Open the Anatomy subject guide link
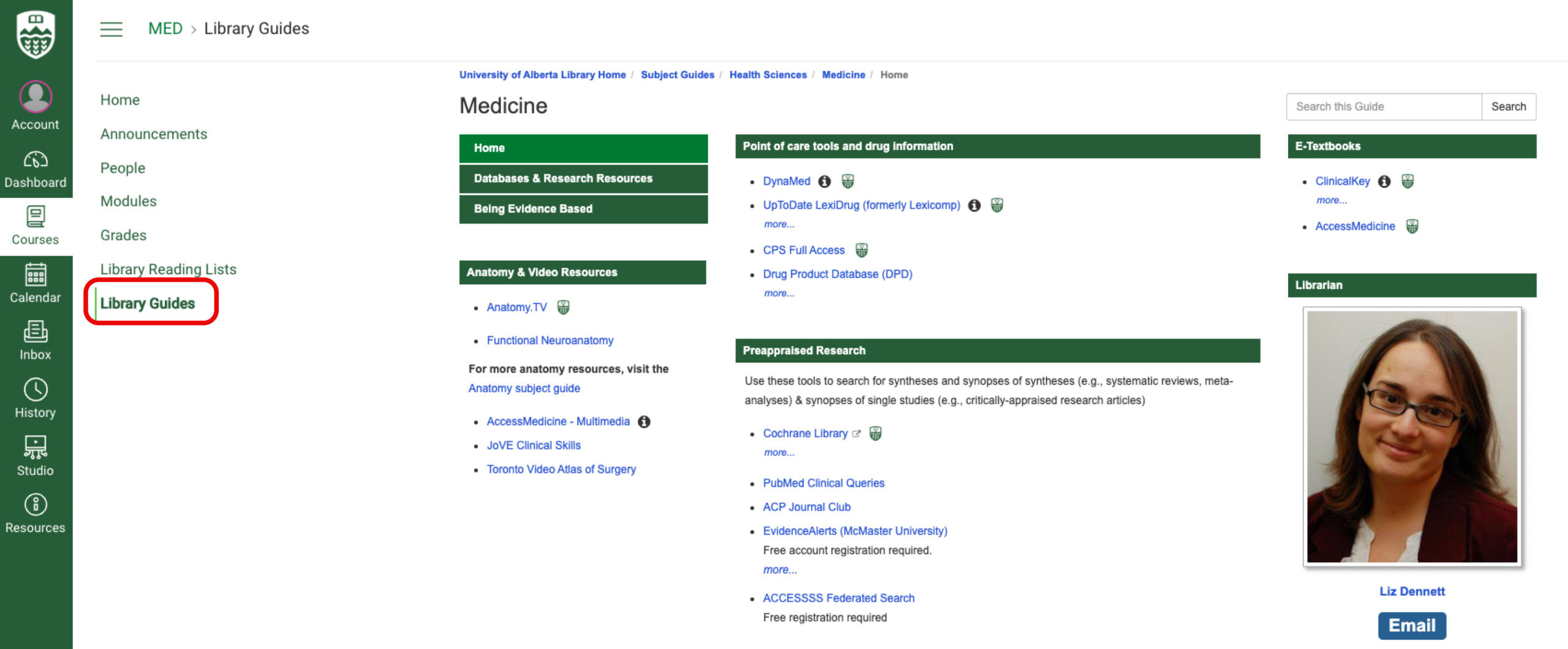 tap(524, 388)
